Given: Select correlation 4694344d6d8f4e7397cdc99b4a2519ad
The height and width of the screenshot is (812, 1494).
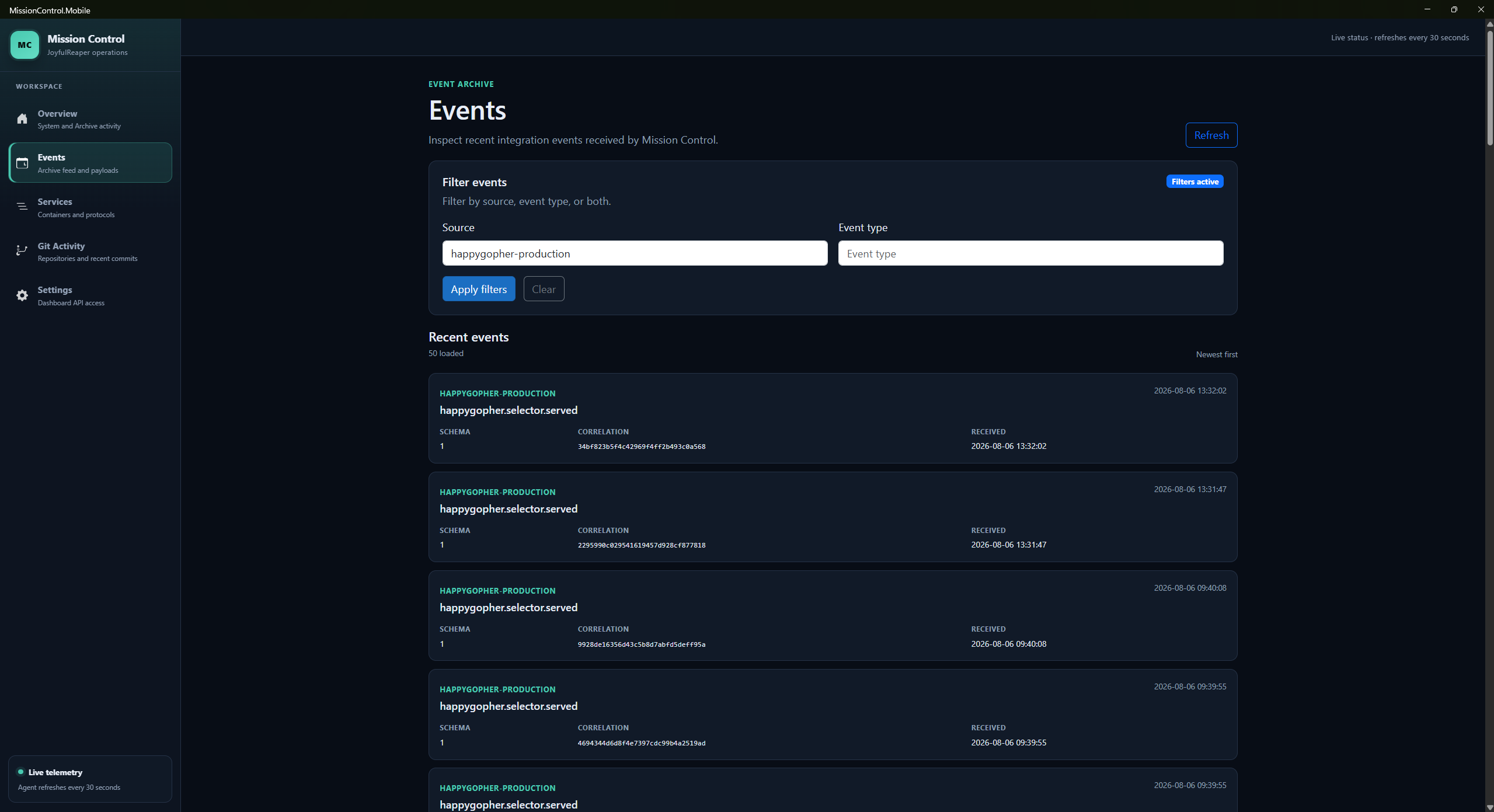Looking at the screenshot, I should pyautogui.click(x=641, y=743).
